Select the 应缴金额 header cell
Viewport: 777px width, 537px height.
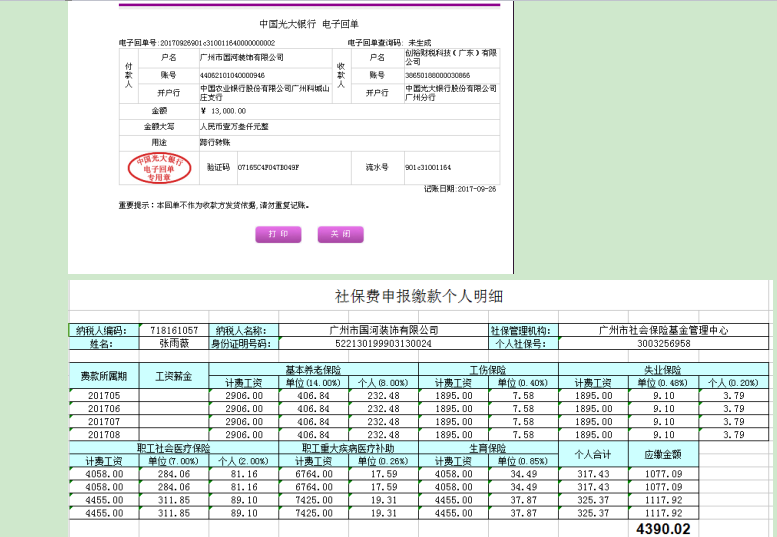(664, 454)
